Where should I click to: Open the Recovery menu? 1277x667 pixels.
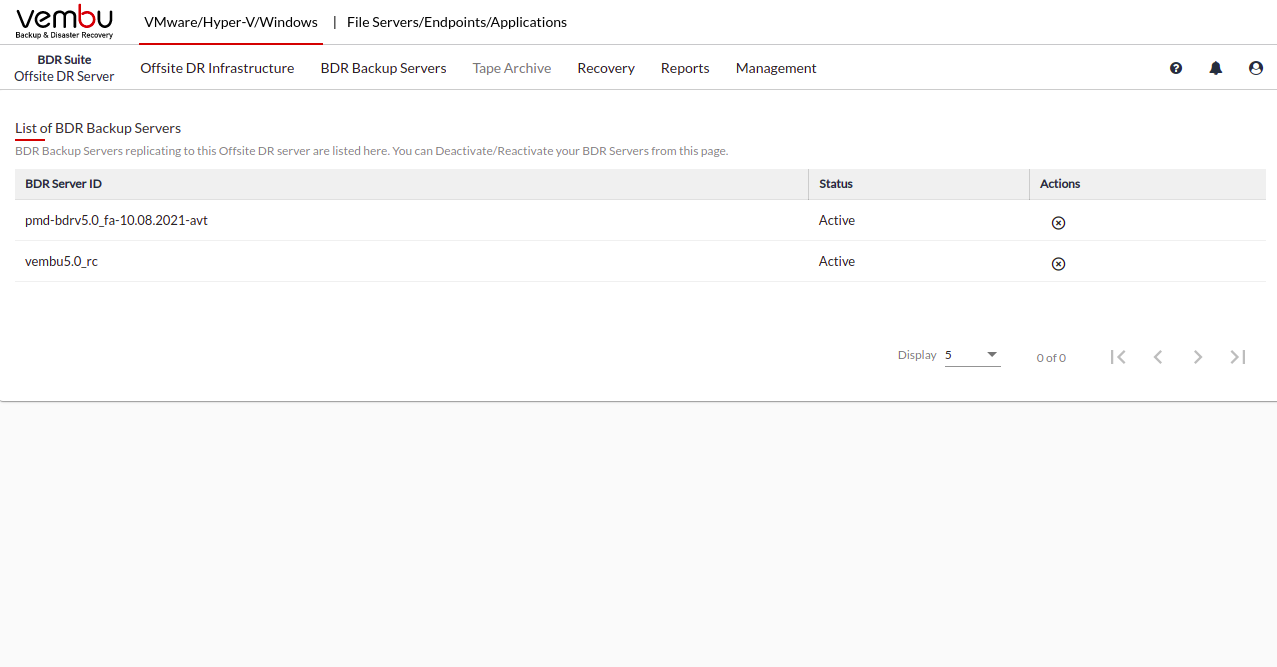[x=606, y=68]
